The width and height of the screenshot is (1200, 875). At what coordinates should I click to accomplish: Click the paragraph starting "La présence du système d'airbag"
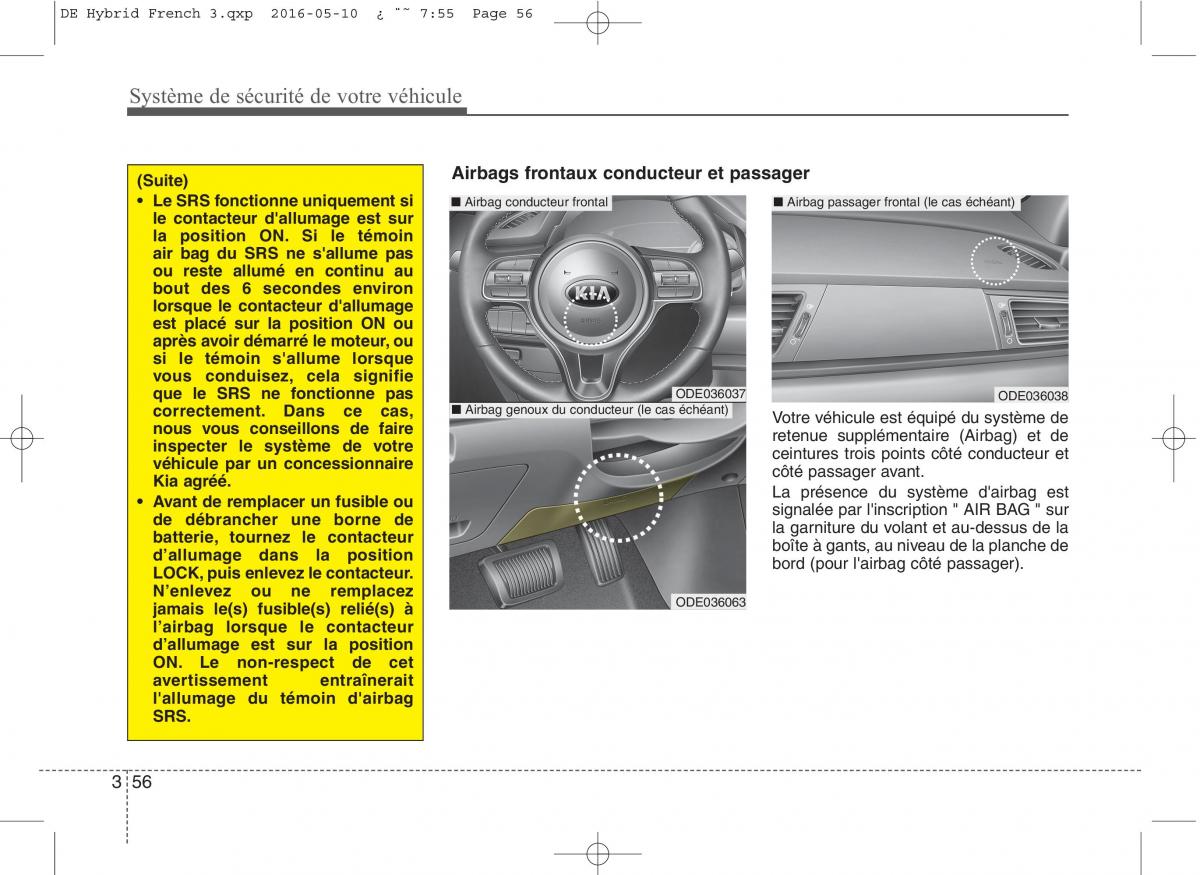click(920, 527)
